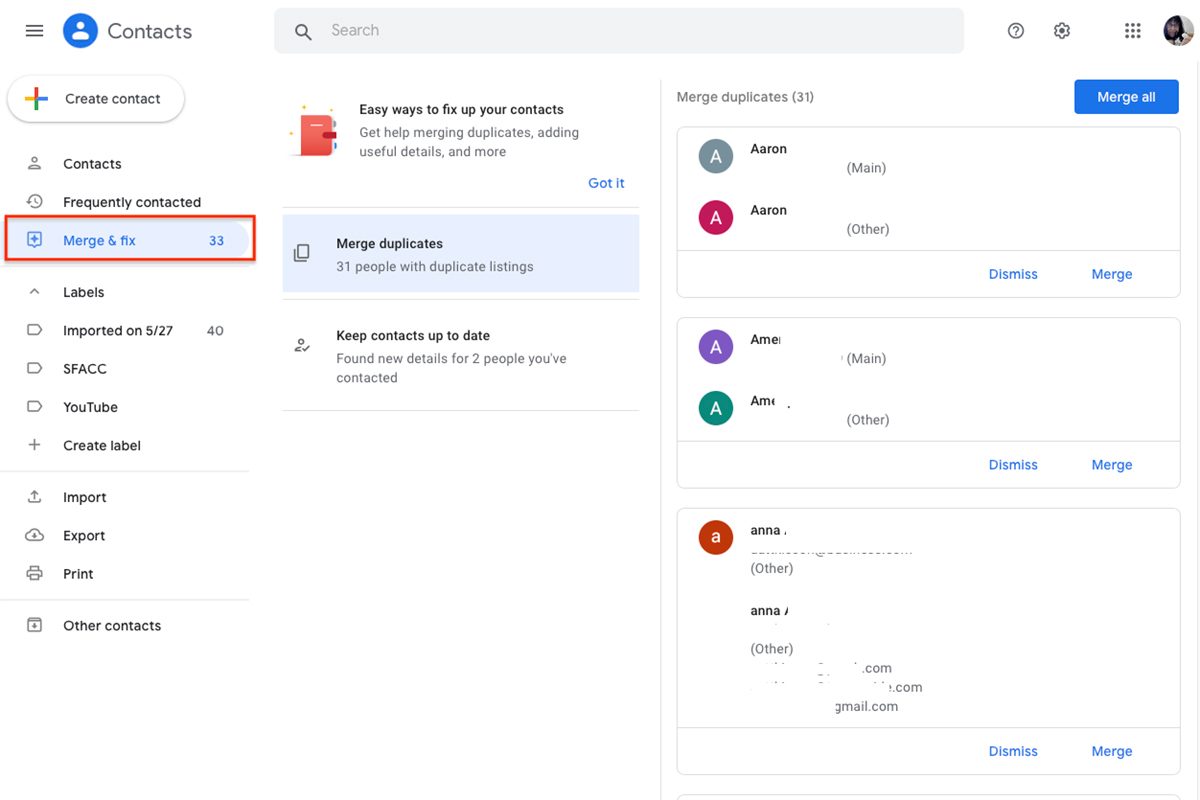
Task: Open the settings gear icon
Action: pos(1062,31)
